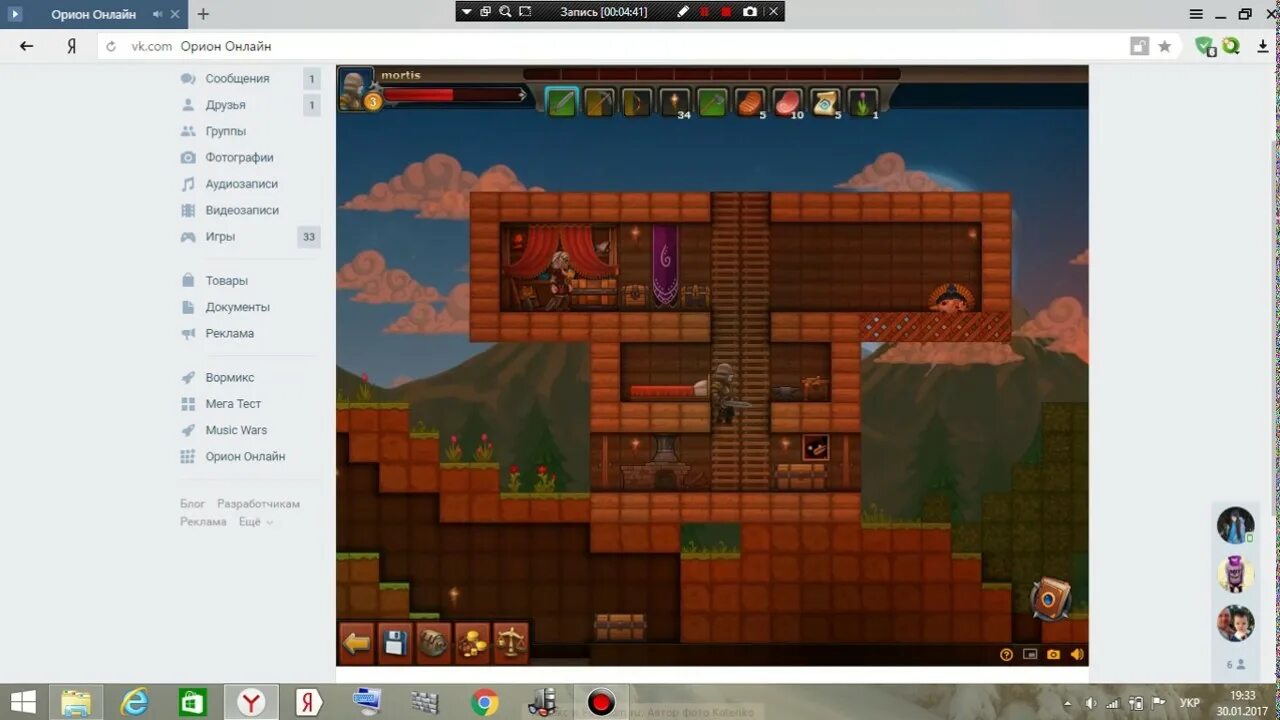Click the yellow back arrow game button
The height and width of the screenshot is (720, 1280).
click(x=357, y=643)
